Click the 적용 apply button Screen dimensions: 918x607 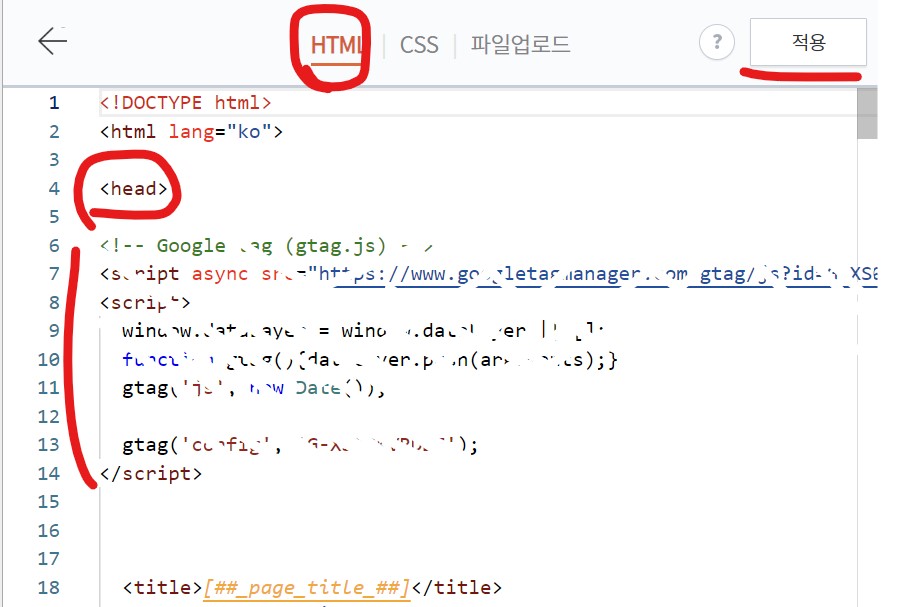pos(808,42)
